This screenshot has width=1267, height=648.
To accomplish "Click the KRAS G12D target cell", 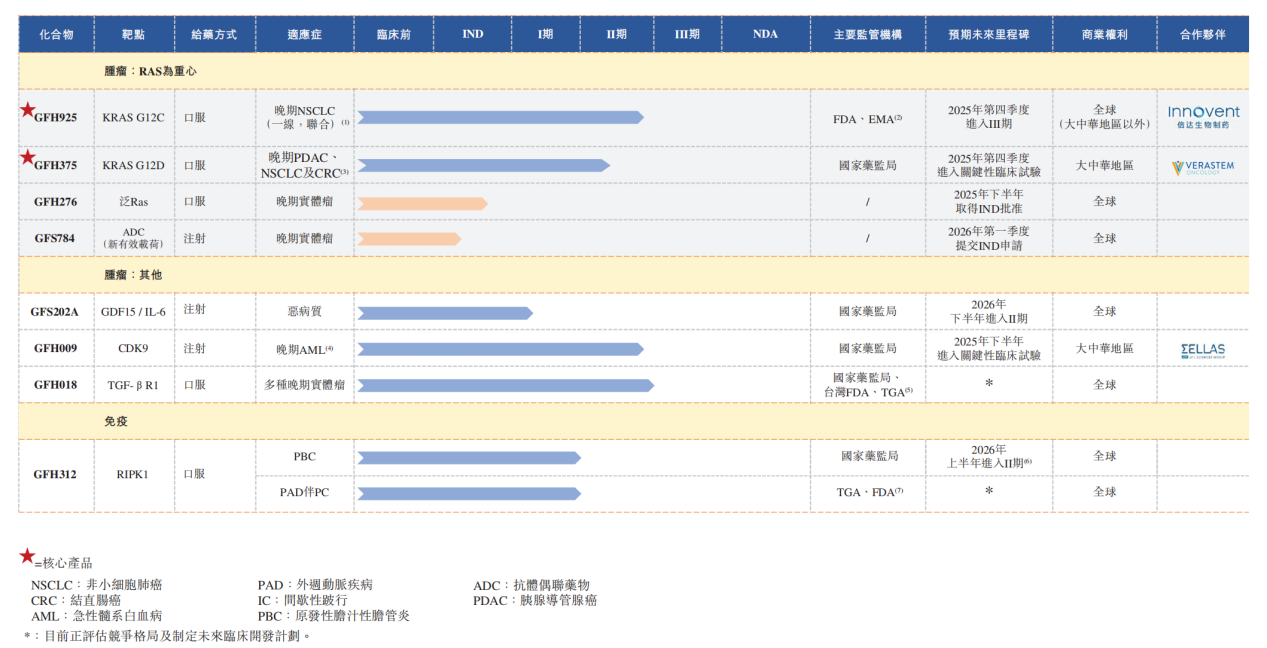I will 133,166.
